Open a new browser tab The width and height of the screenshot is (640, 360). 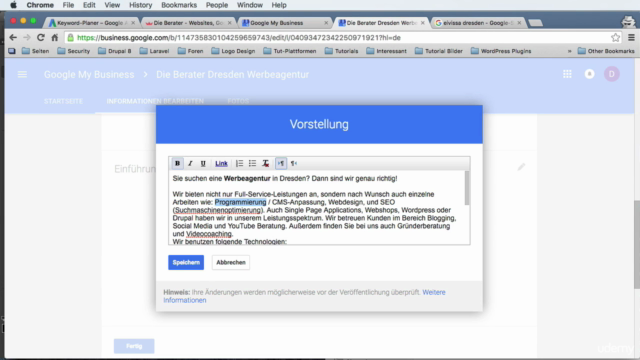click(536, 23)
